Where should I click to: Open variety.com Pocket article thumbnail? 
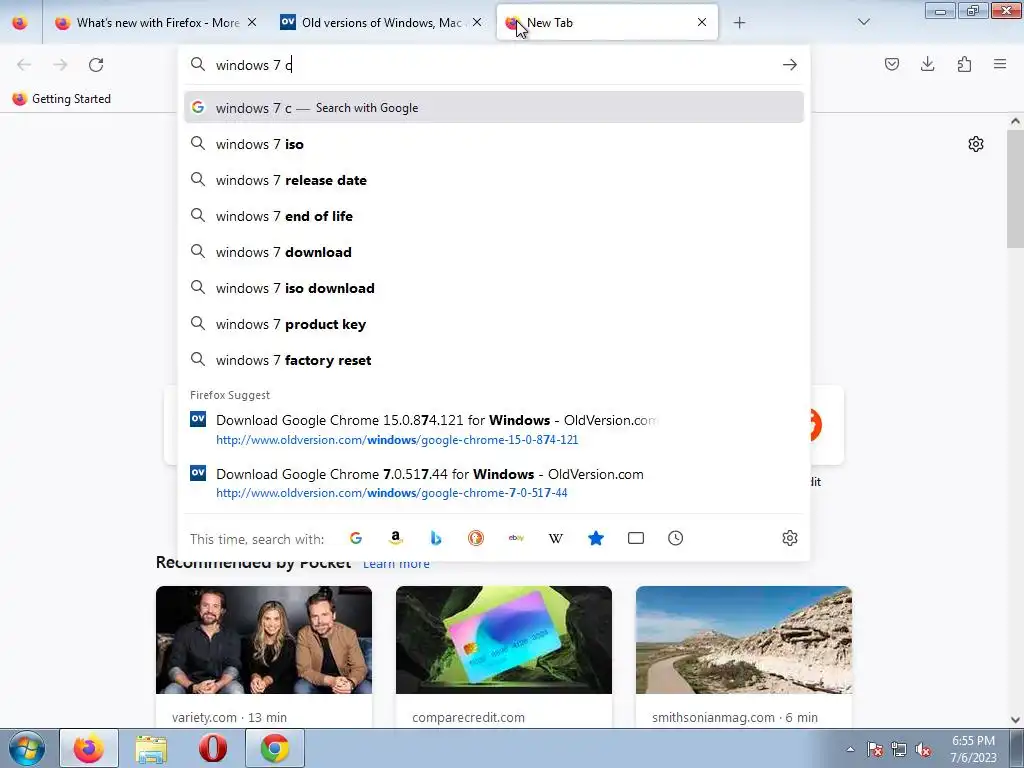(x=264, y=640)
